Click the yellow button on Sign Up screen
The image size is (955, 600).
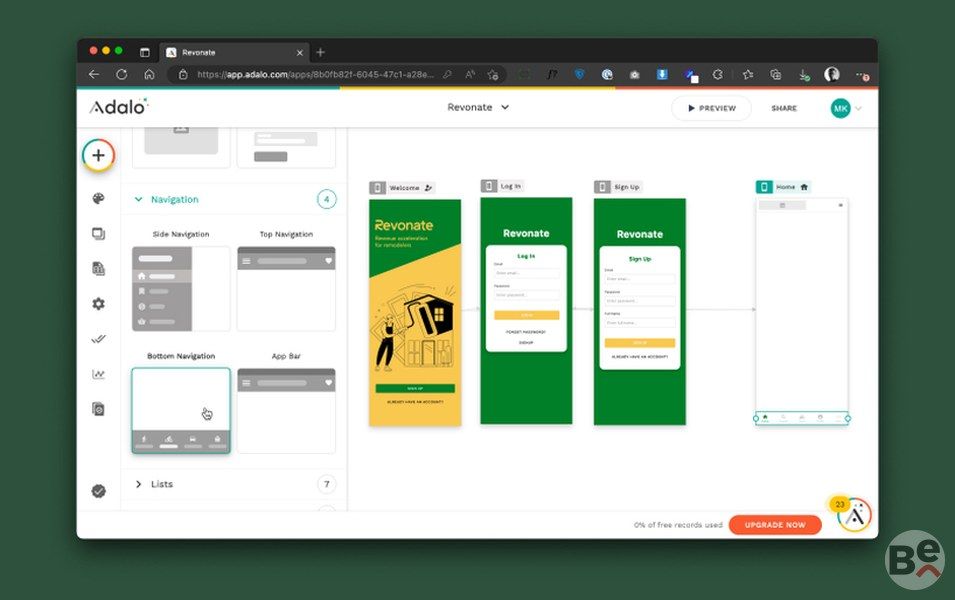click(640, 342)
